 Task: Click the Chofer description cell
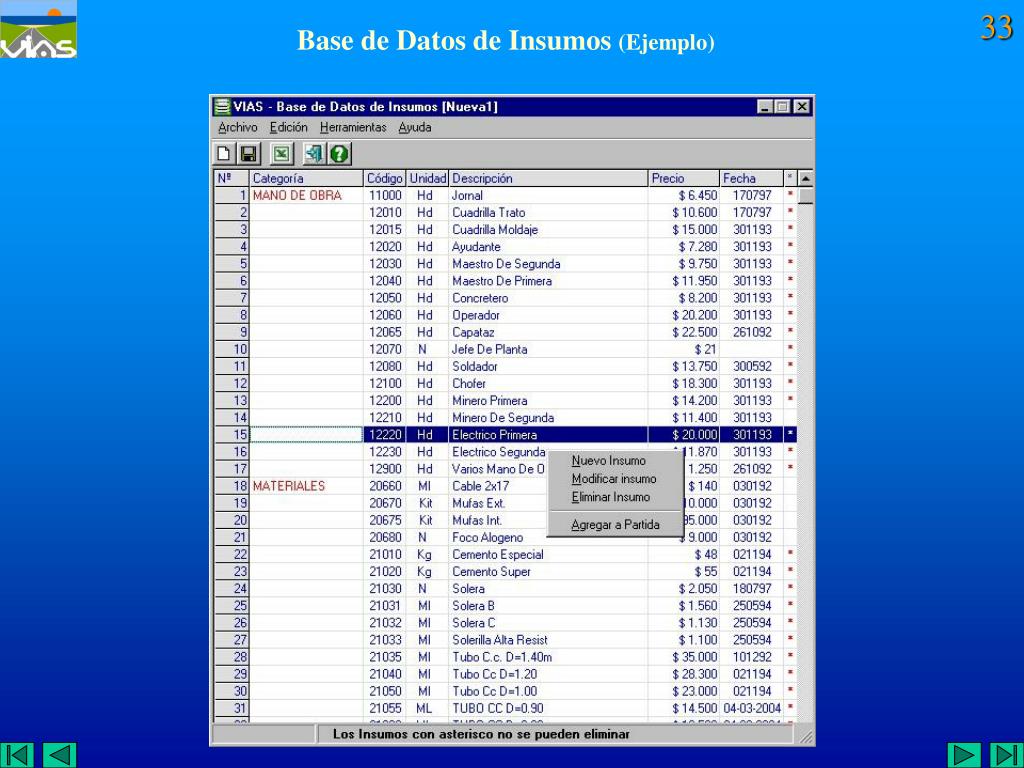pyautogui.click(x=548, y=383)
